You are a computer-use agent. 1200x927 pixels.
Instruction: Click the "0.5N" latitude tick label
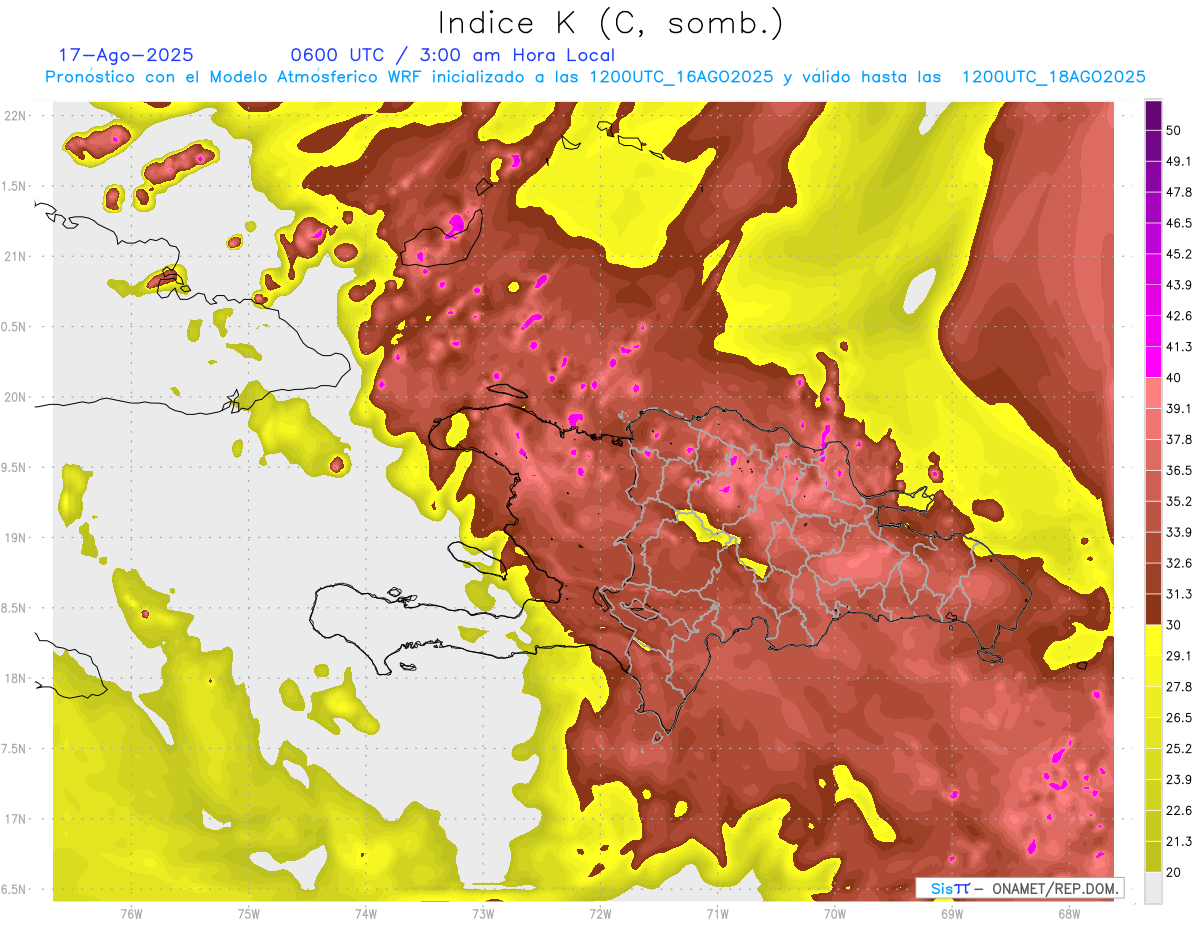tap(15, 327)
